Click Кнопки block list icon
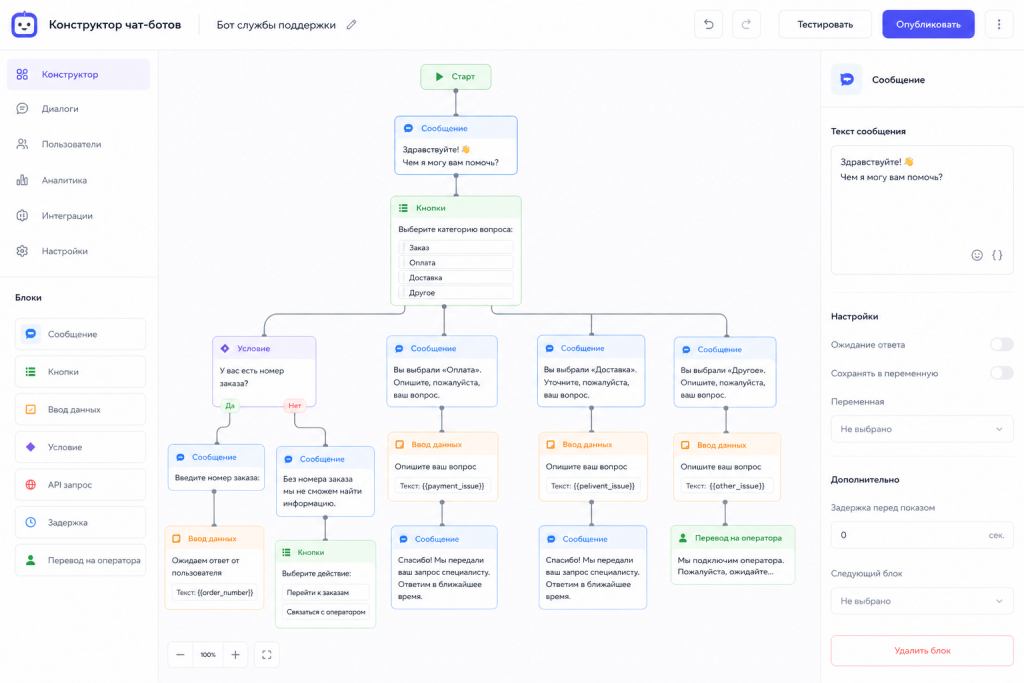The image size is (1024, 683). (x=31, y=372)
